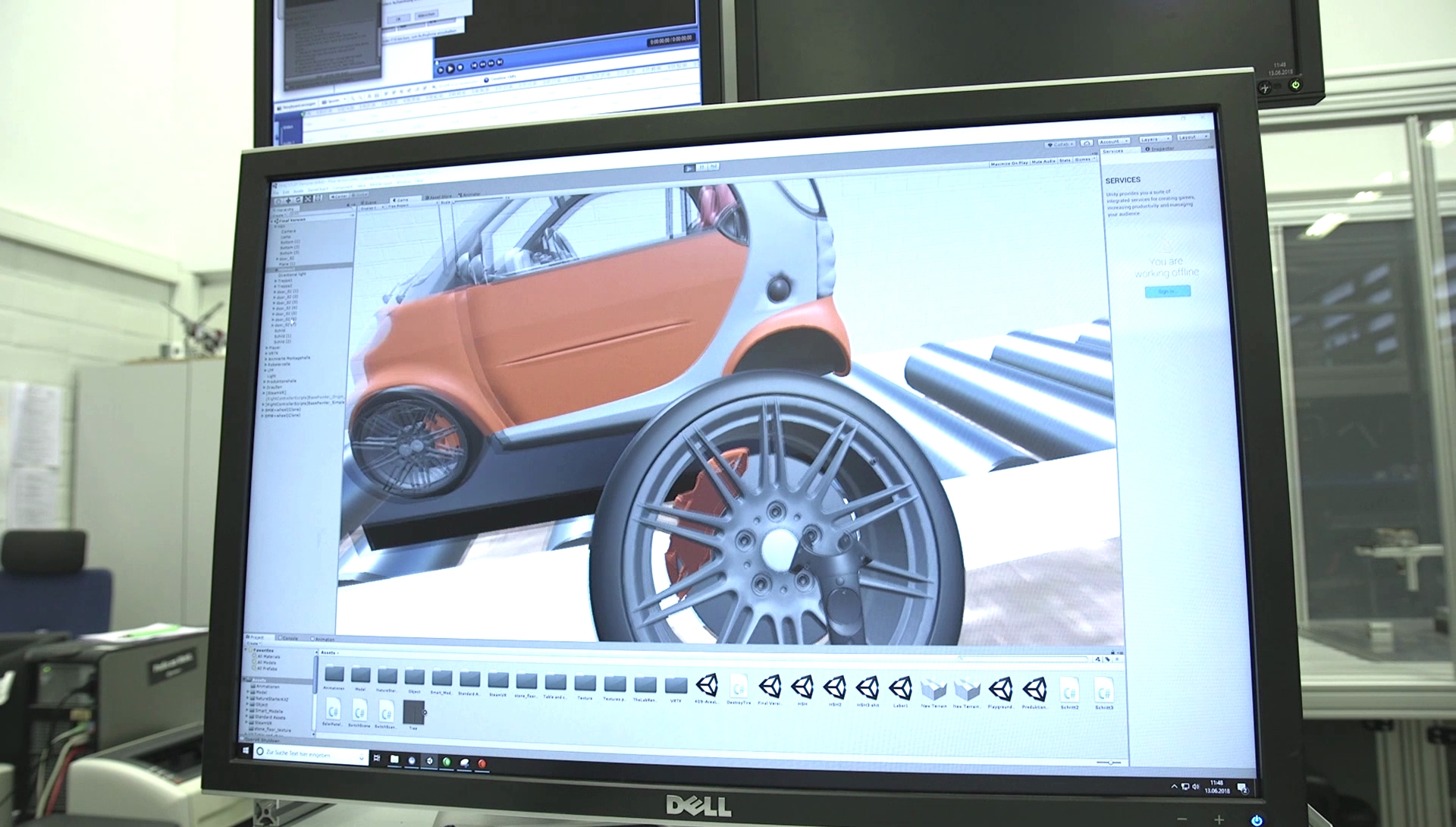Toggle Maximize On Play option
The height and width of the screenshot is (827, 1456).
[x=1009, y=163]
